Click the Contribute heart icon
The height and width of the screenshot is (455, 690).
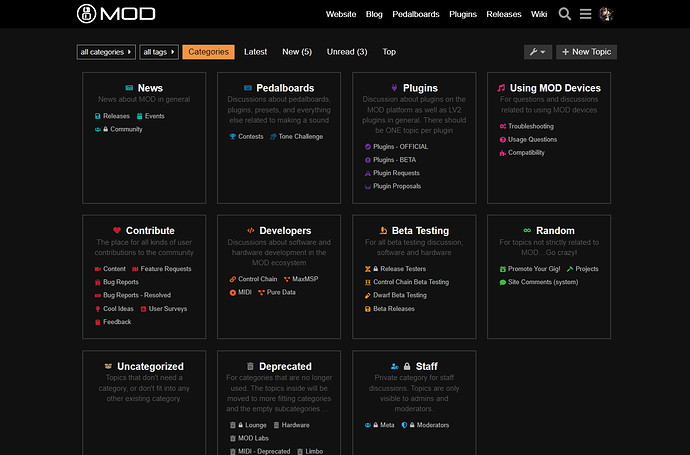click(117, 230)
